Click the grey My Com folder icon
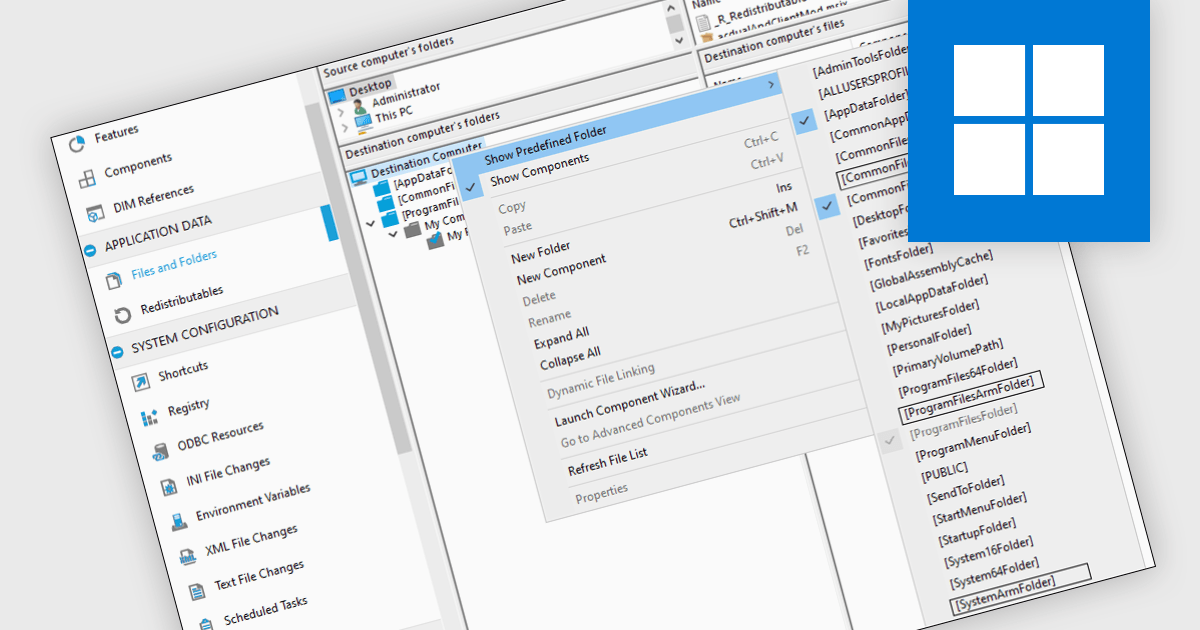 411,229
